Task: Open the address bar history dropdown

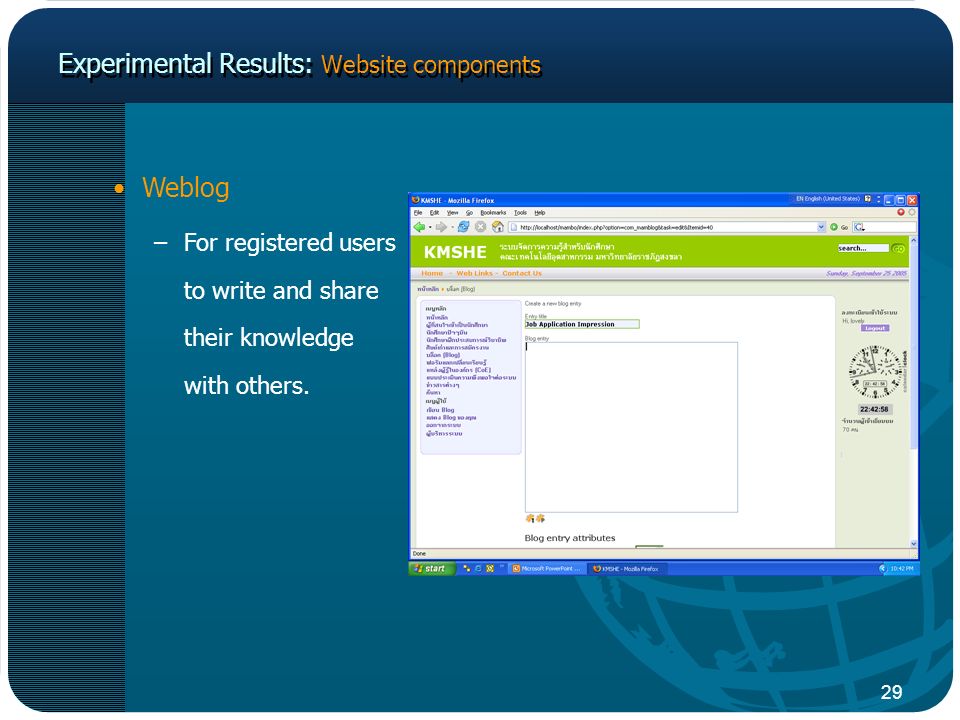Action: 821,227
